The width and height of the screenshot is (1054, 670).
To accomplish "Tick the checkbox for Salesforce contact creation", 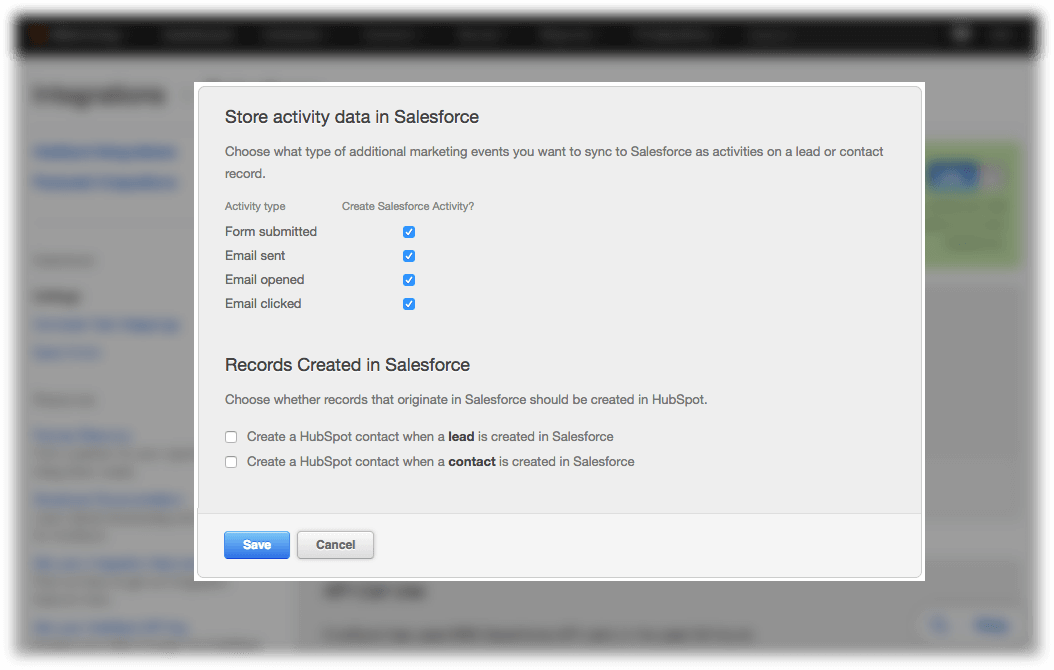I will coord(231,462).
